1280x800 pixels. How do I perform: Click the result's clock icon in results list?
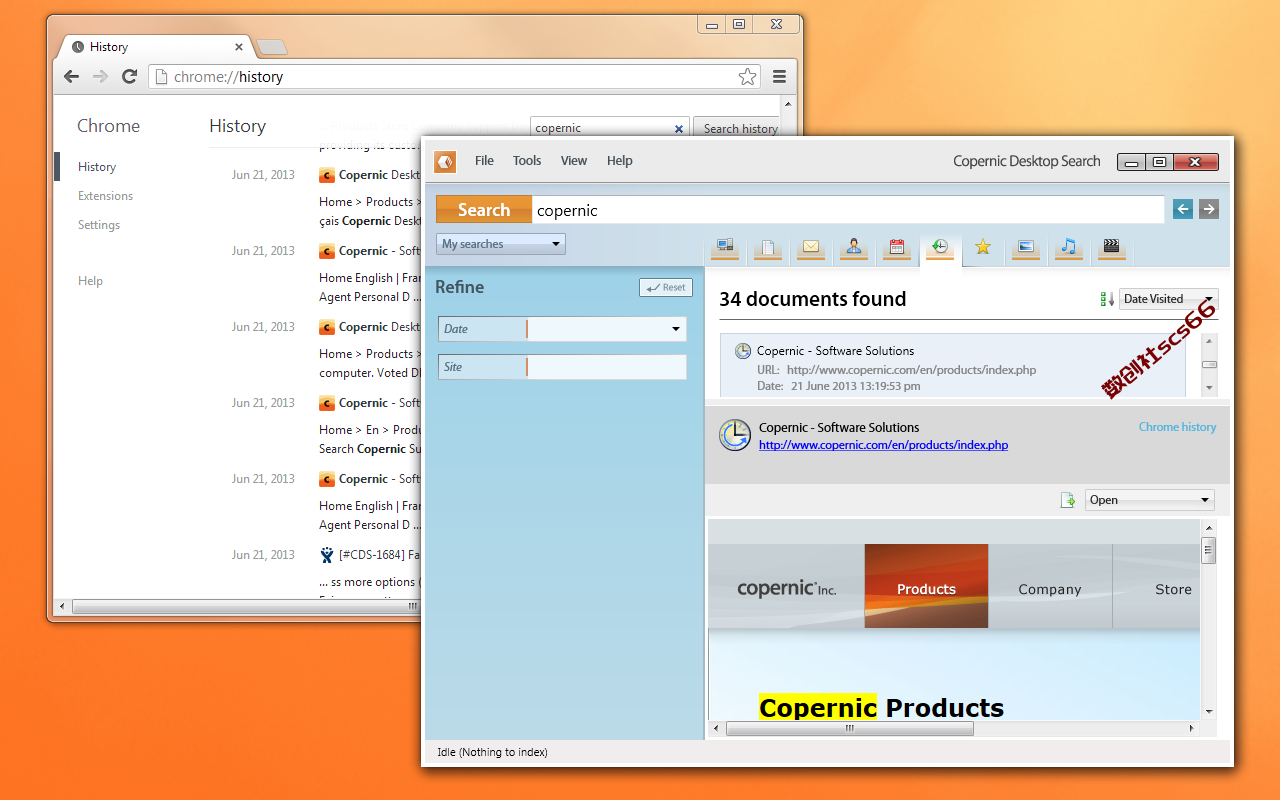(743, 351)
